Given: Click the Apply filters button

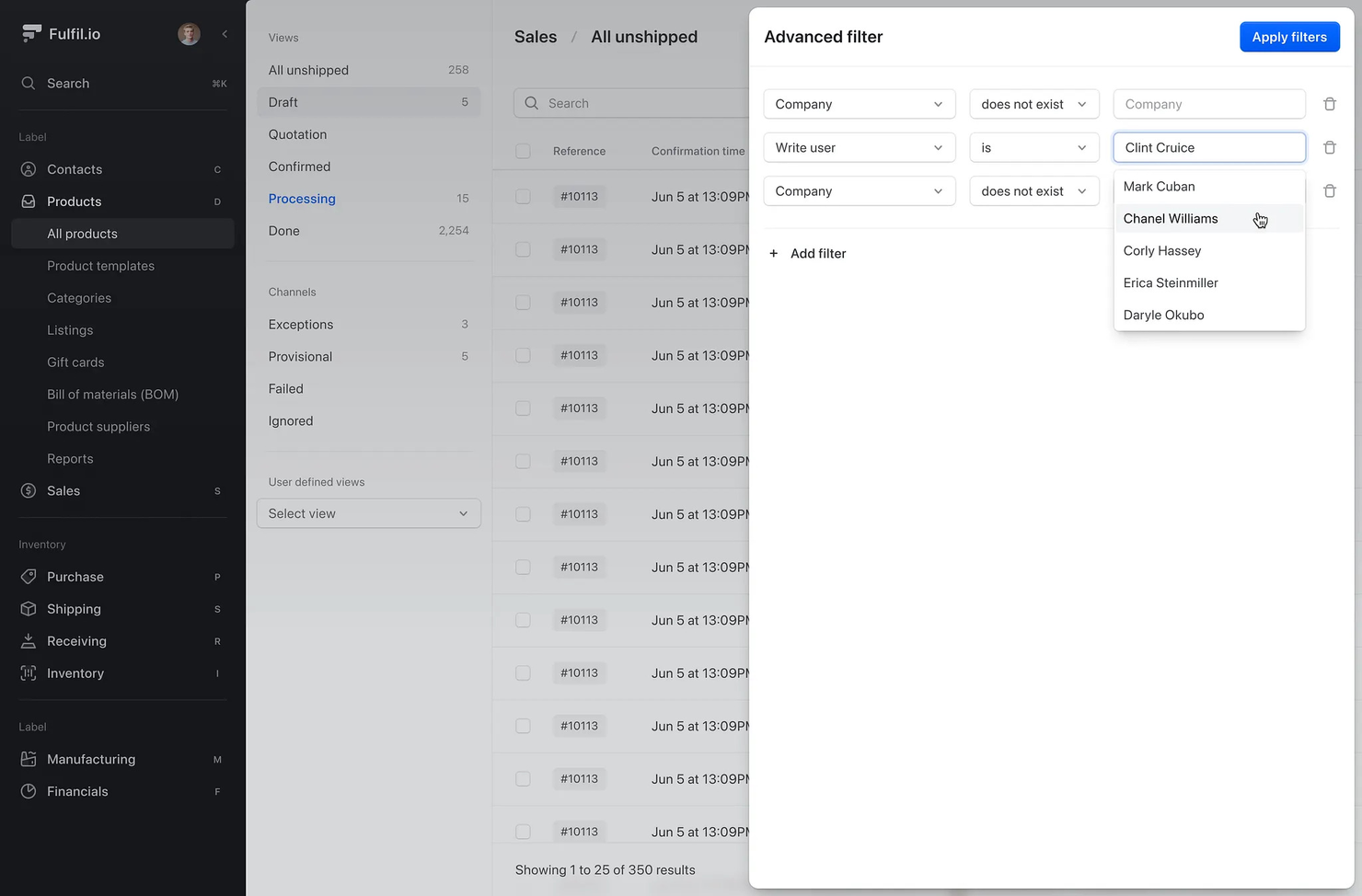Looking at the screenshot, I should [x=1289, y=37].
